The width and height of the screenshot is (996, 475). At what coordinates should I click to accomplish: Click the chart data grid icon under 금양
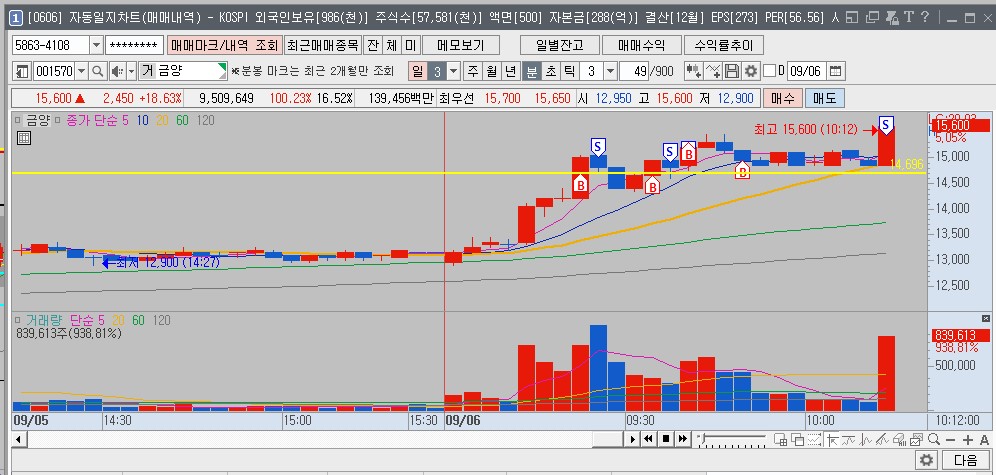pyautogui.click(x=24, y=138)
